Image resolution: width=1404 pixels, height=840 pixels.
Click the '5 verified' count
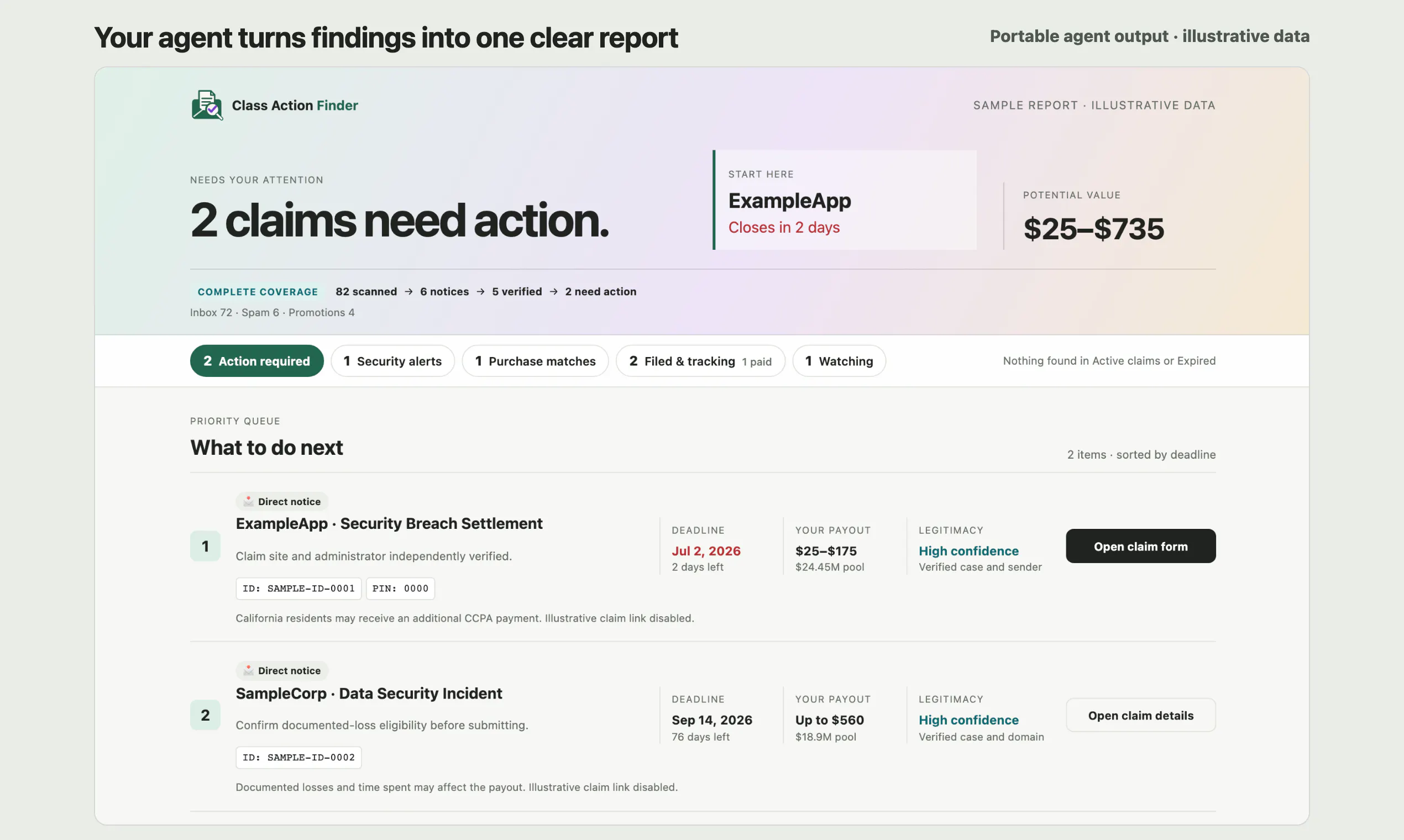(517, 291)
